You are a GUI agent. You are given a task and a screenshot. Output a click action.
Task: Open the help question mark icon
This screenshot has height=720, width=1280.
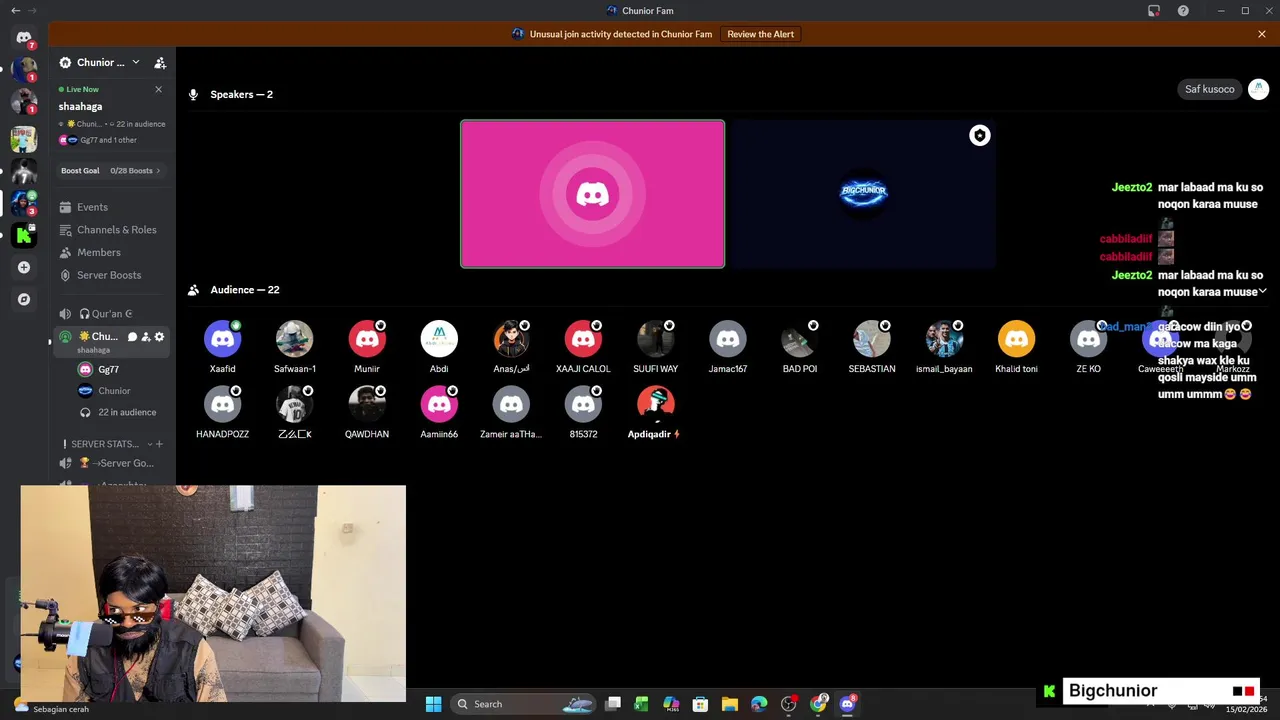(x=1183, y=11)
